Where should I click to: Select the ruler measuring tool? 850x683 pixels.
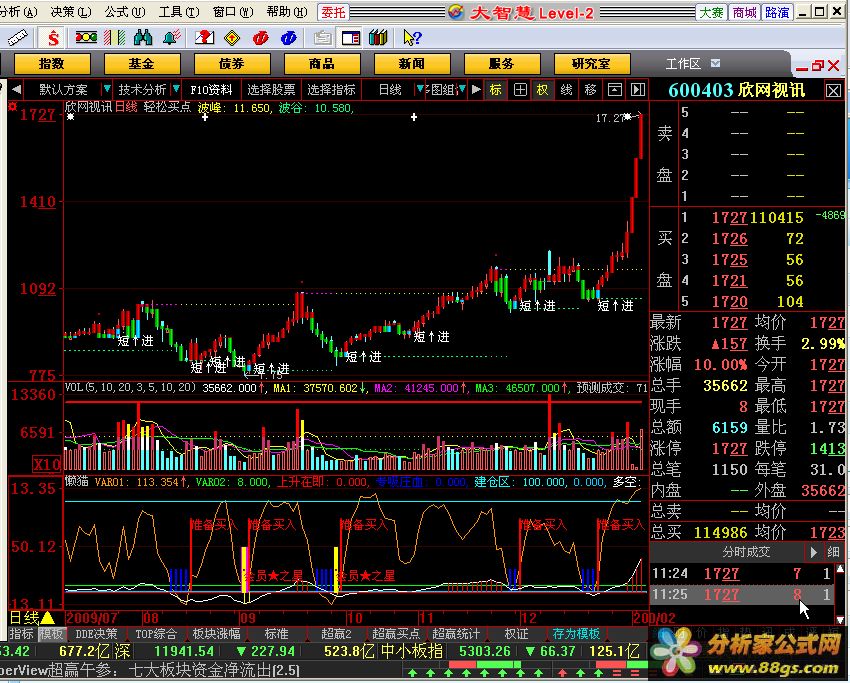[17, 38]
